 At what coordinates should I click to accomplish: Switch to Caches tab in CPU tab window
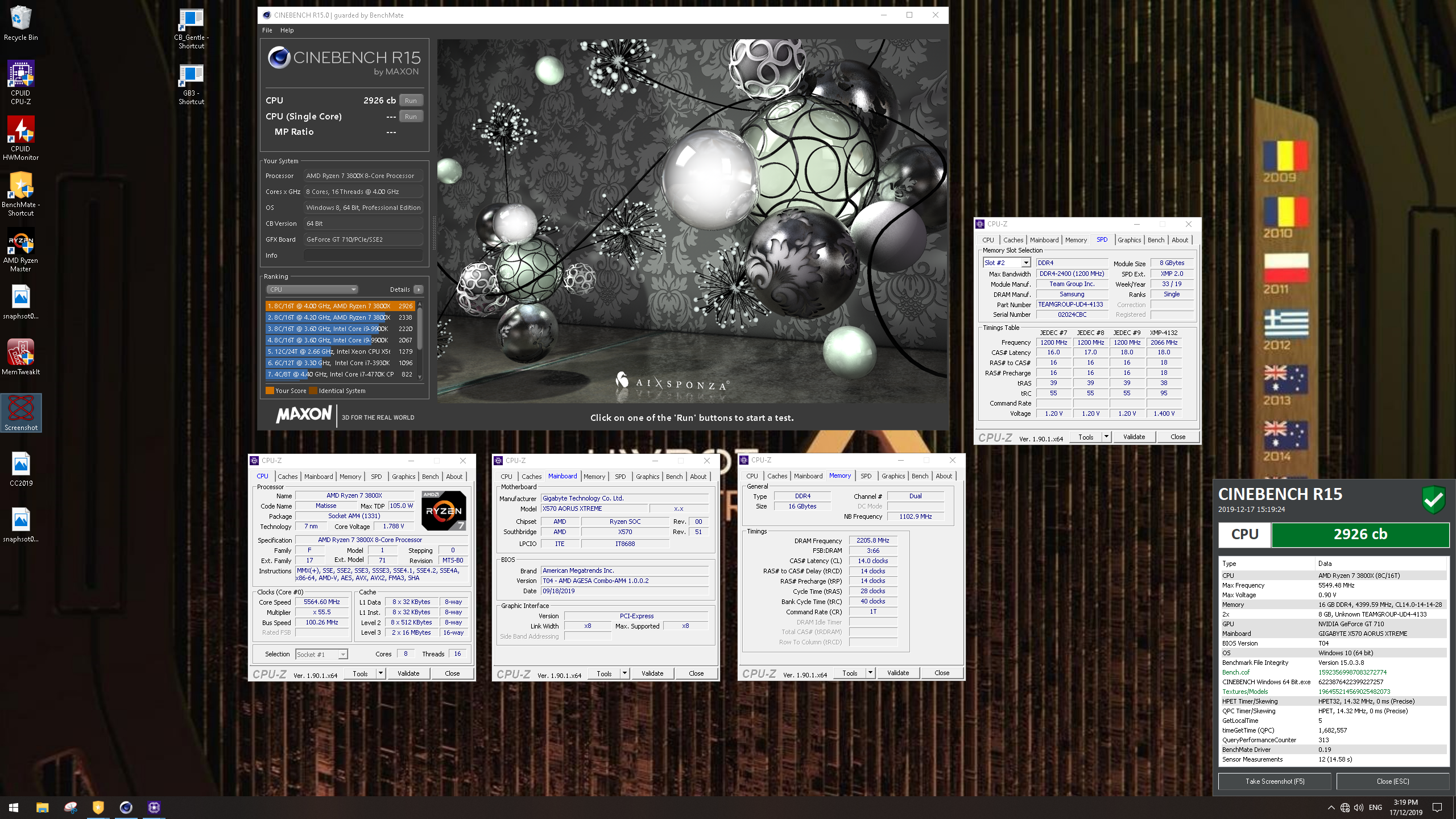click(x=287, y=477)
